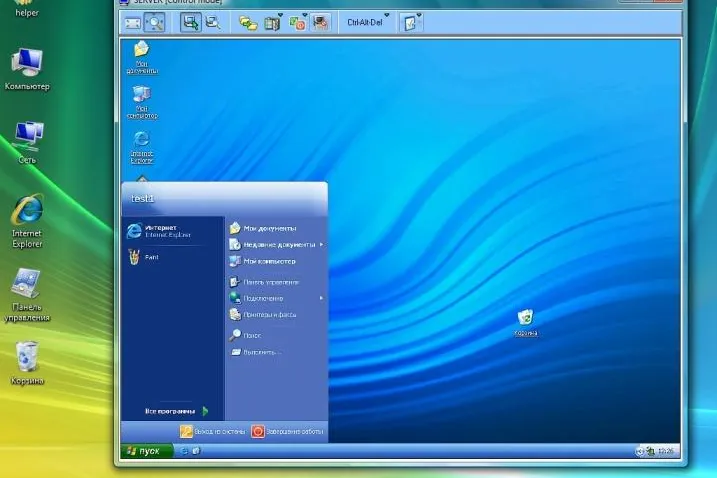Open file transfer folders icon in toolbar
717x478 pixels.
tap(248, 23)
